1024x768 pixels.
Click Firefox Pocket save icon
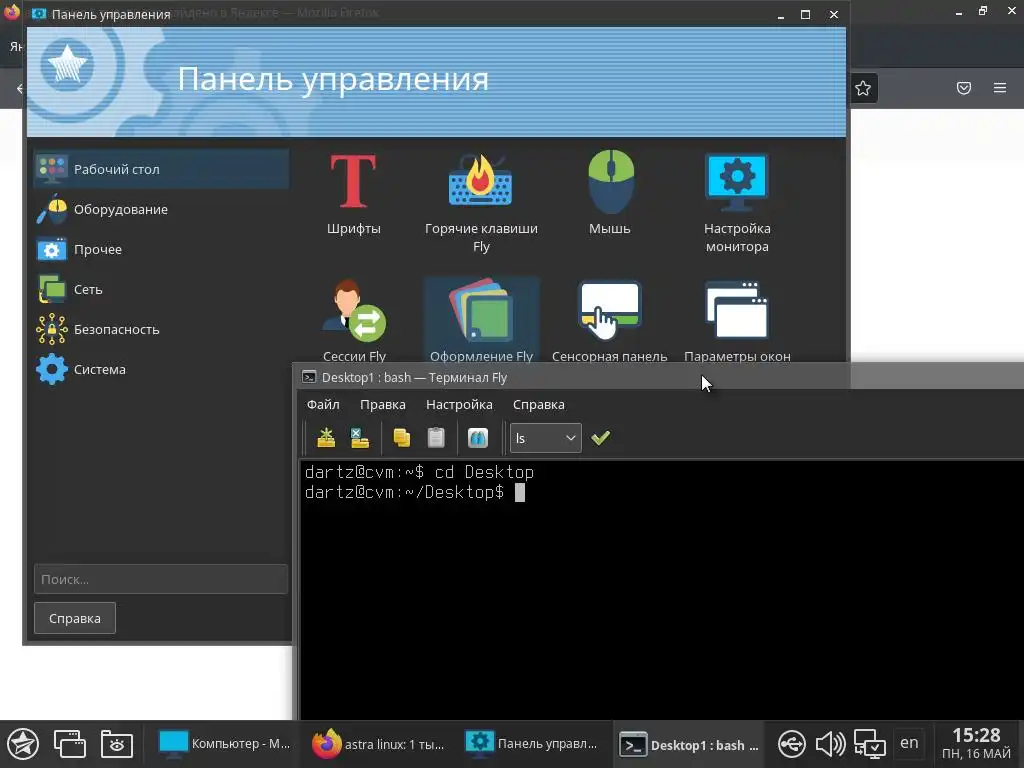tap(964, 88)
